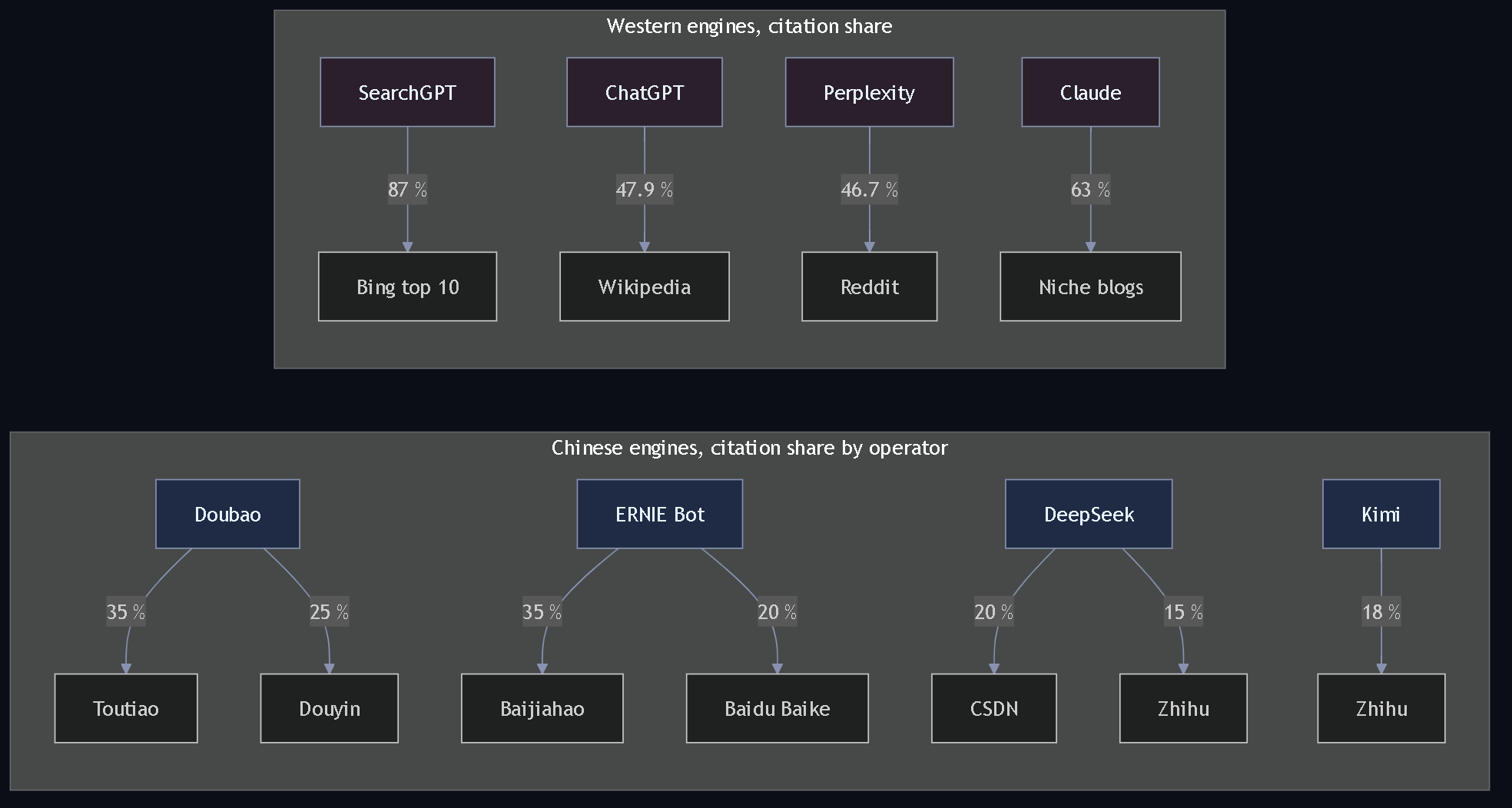Click the 25 % label above Douyin

click(330, 612)
